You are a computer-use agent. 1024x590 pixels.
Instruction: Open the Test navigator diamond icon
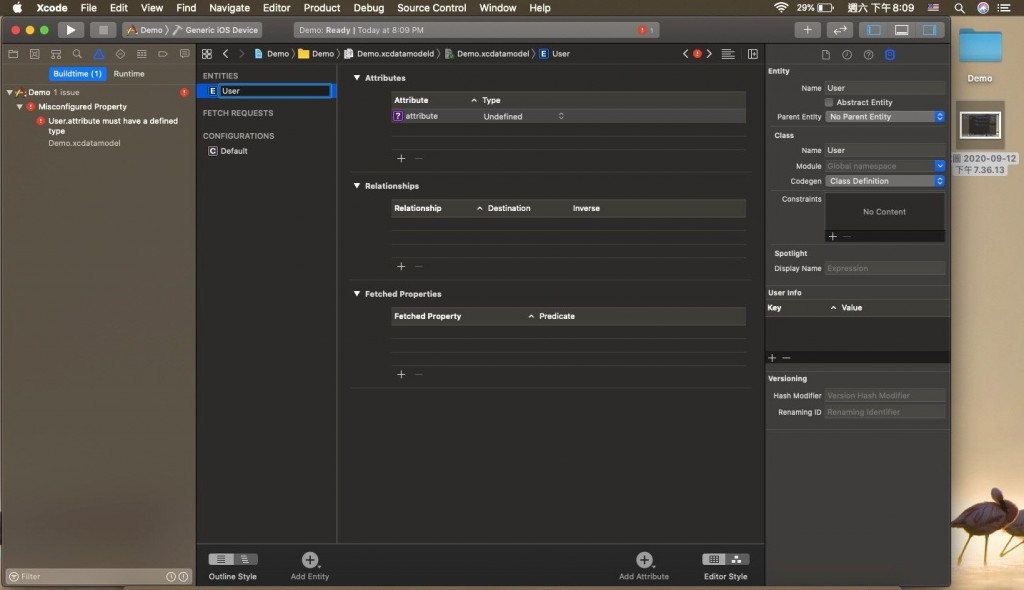pos(120,54)
